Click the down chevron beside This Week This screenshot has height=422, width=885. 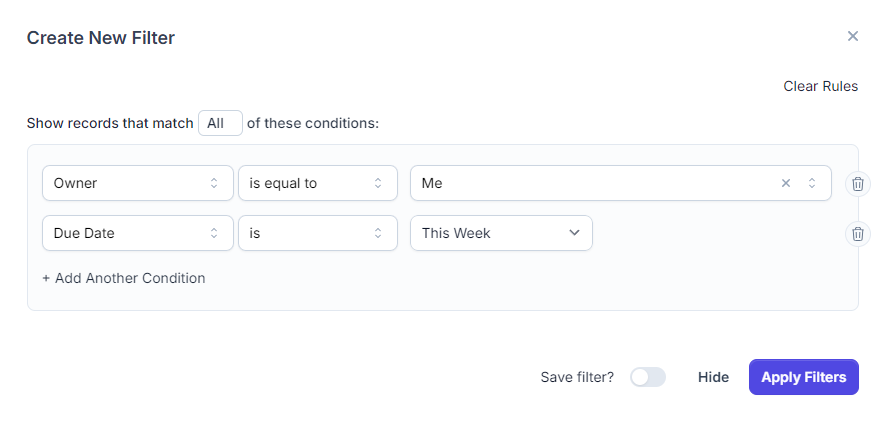click(575, 233)
